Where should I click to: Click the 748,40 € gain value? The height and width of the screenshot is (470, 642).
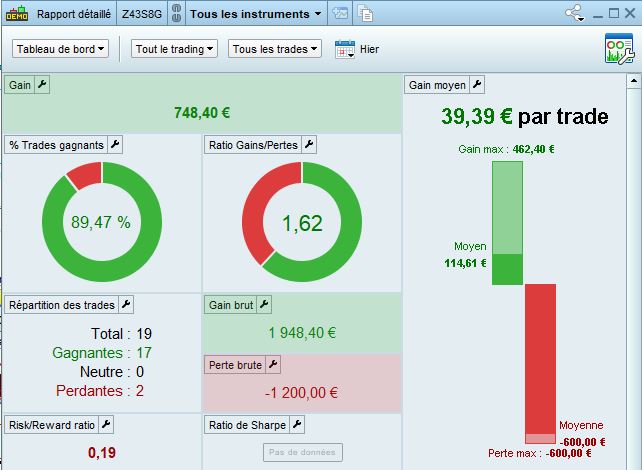(202, 113)
